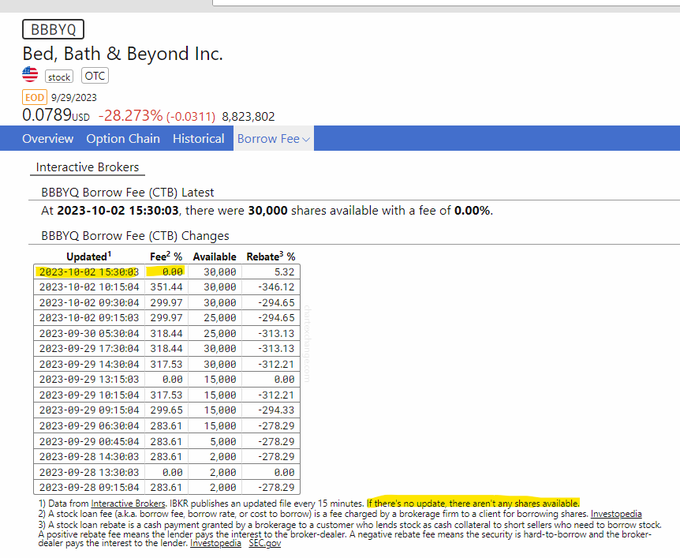Click the Borrow Fee chevron arrow
680x558 pixels.
(306, 140)
